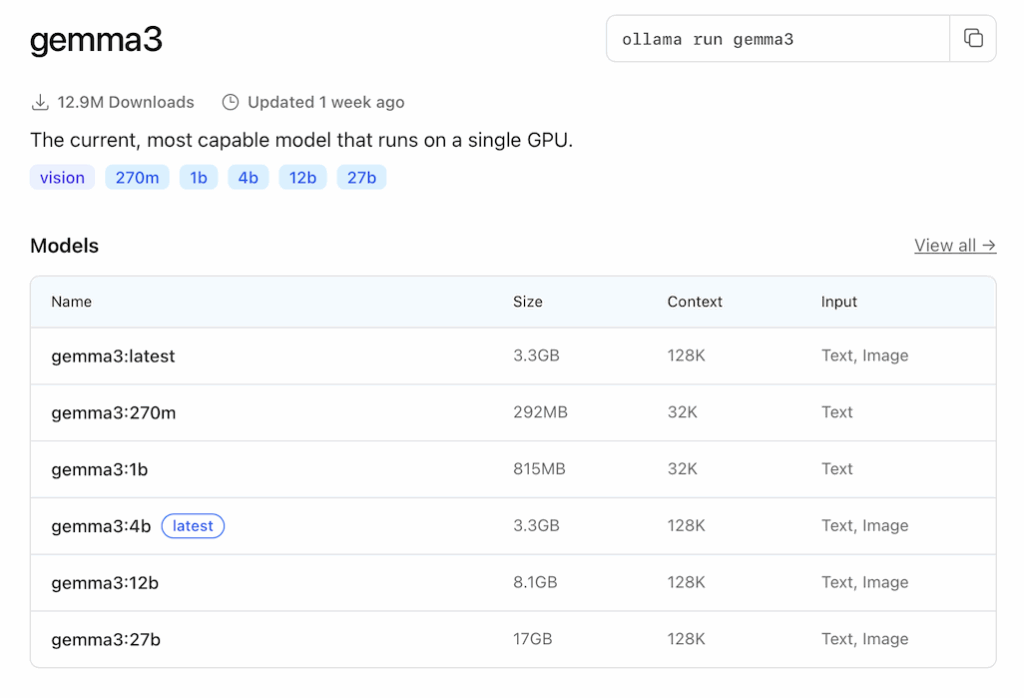The width and height of the screenshot is (1024, 698).
Task: Click the 292MB size value
Action: [540, 412]
